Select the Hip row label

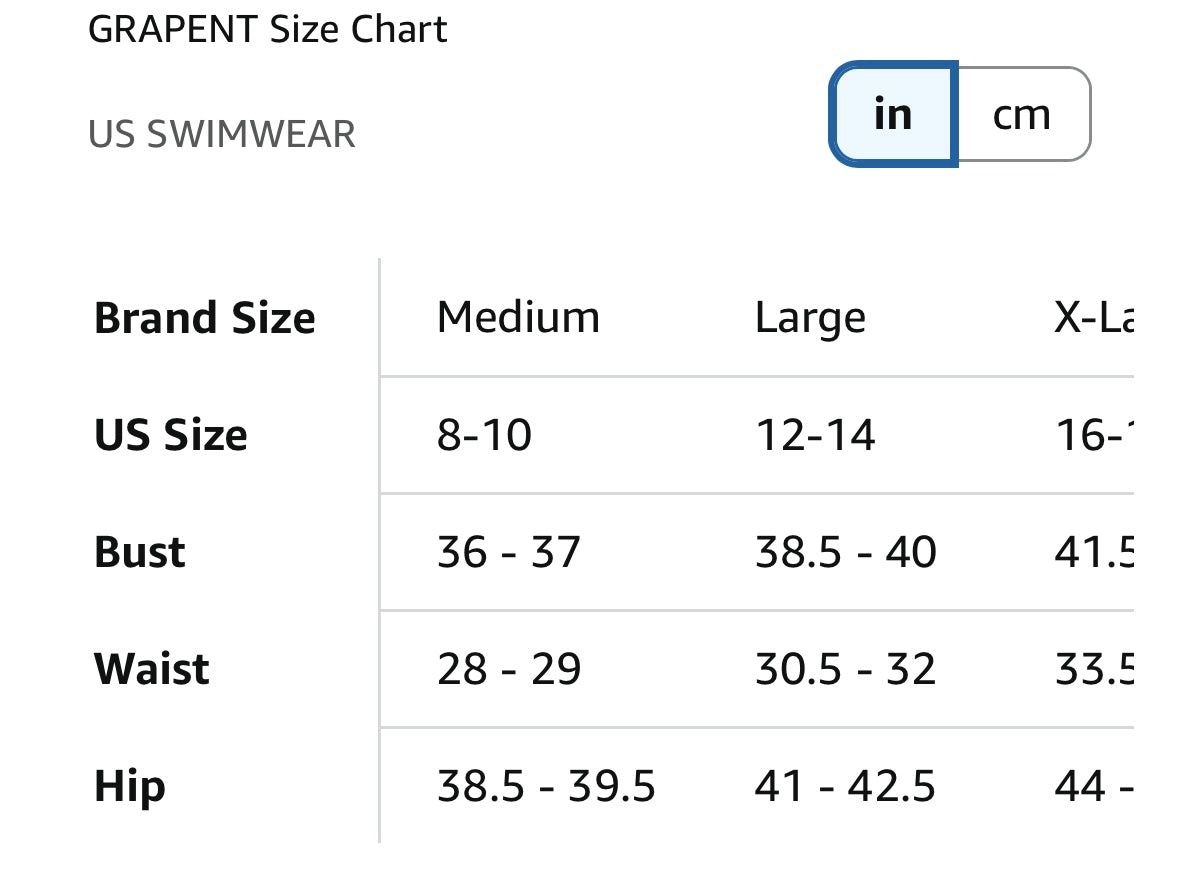(128, 786)
